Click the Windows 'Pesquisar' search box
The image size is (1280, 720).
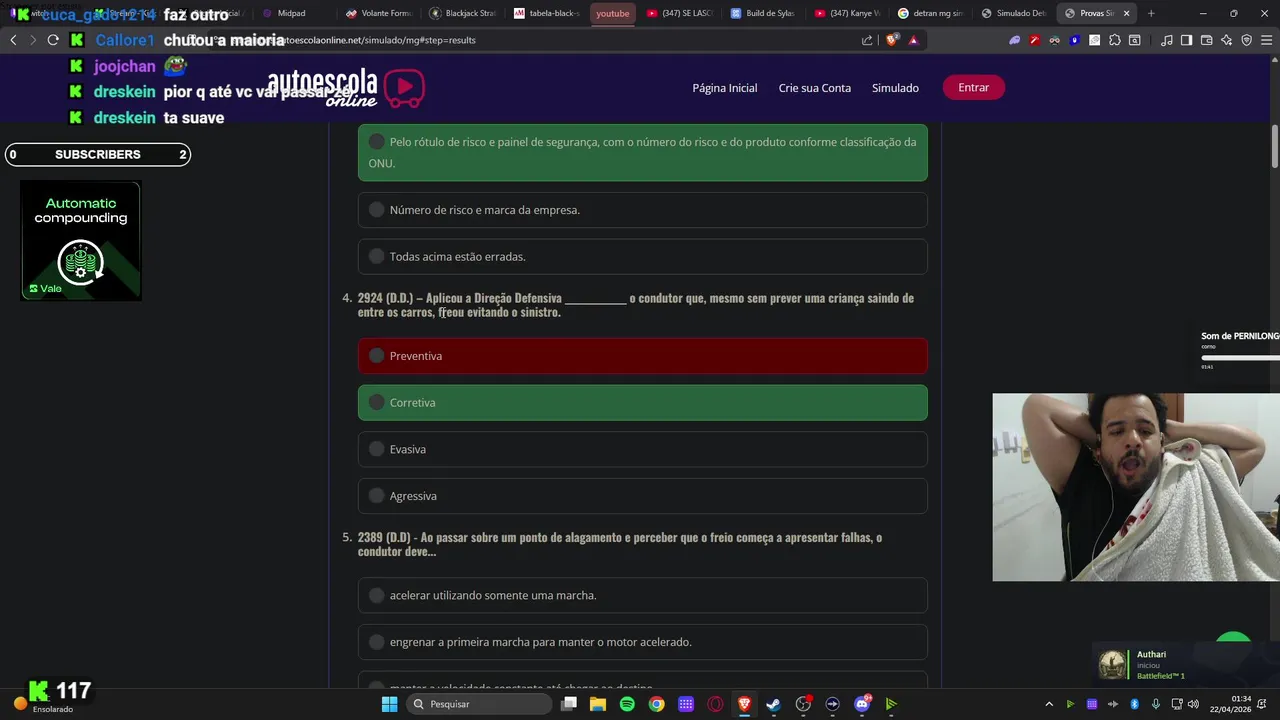click(480, 704)
